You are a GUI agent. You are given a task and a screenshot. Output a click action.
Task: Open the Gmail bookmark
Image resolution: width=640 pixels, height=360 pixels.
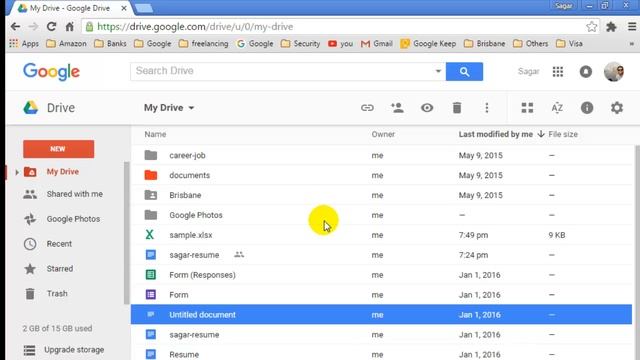[x=377, y=44]
